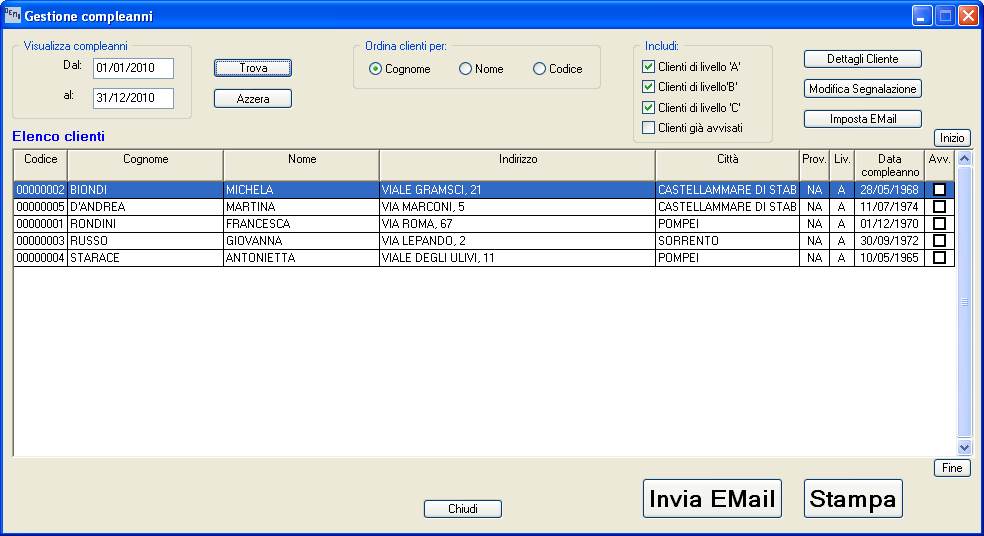The image size is (984, 536).
Task: Select the BIONDI surname cell
Action: coord(146,190)
